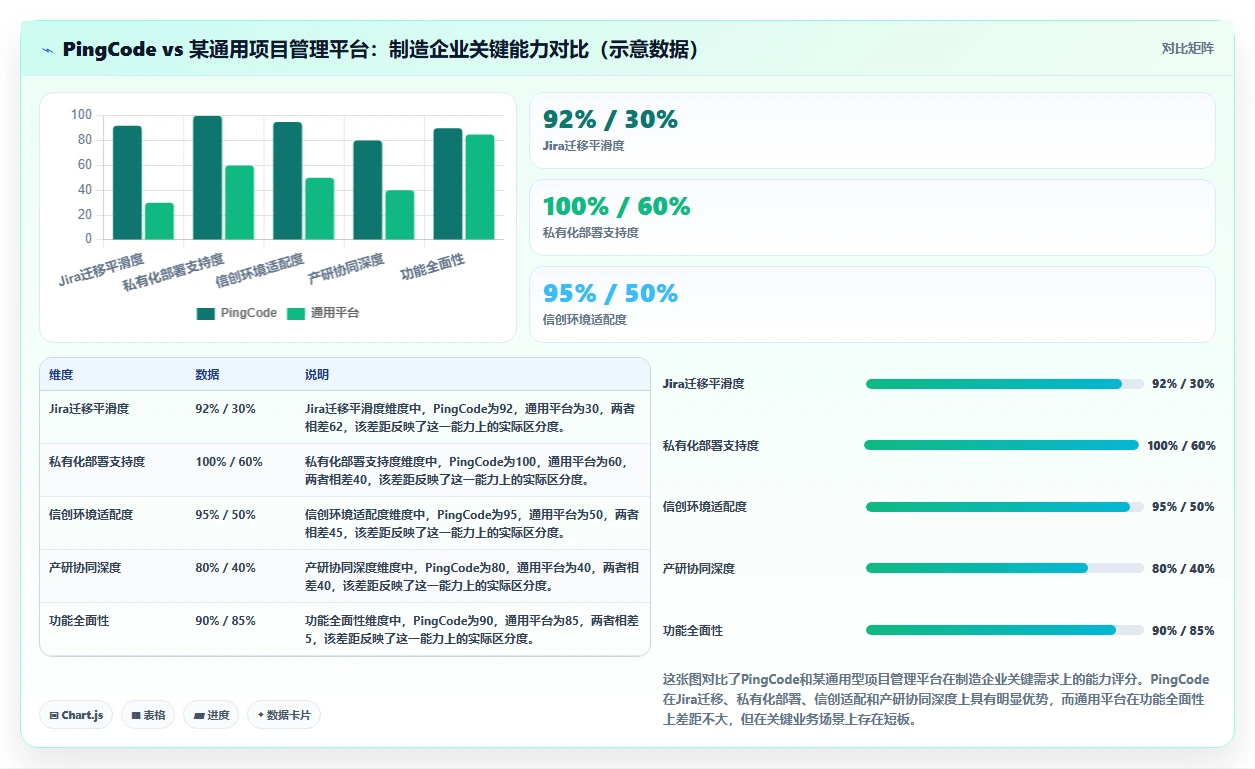
Task: Click the chart title PingCode vs 某通用项目管理平台
Action: (380, 50)
